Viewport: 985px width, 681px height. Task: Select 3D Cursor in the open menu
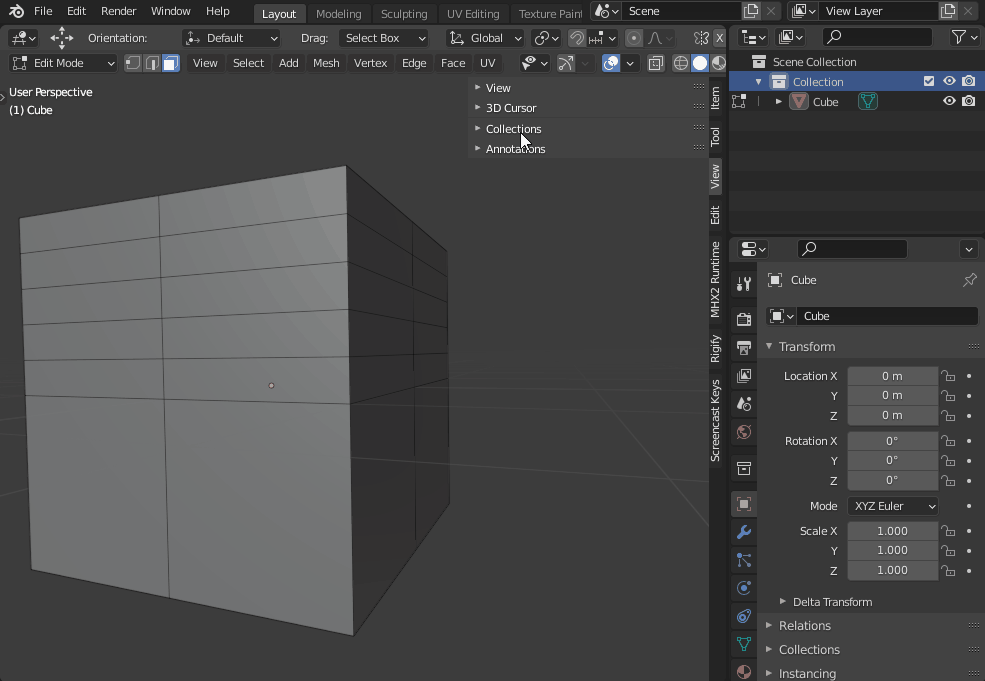click(510, 108)
